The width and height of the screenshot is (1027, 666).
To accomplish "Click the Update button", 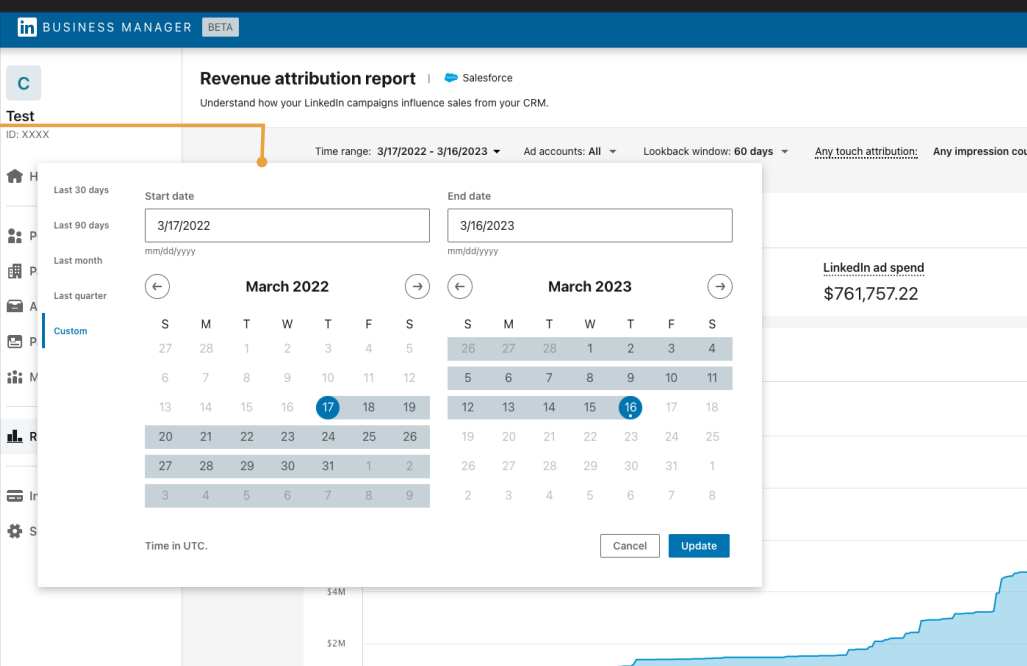I will [698, 546].
